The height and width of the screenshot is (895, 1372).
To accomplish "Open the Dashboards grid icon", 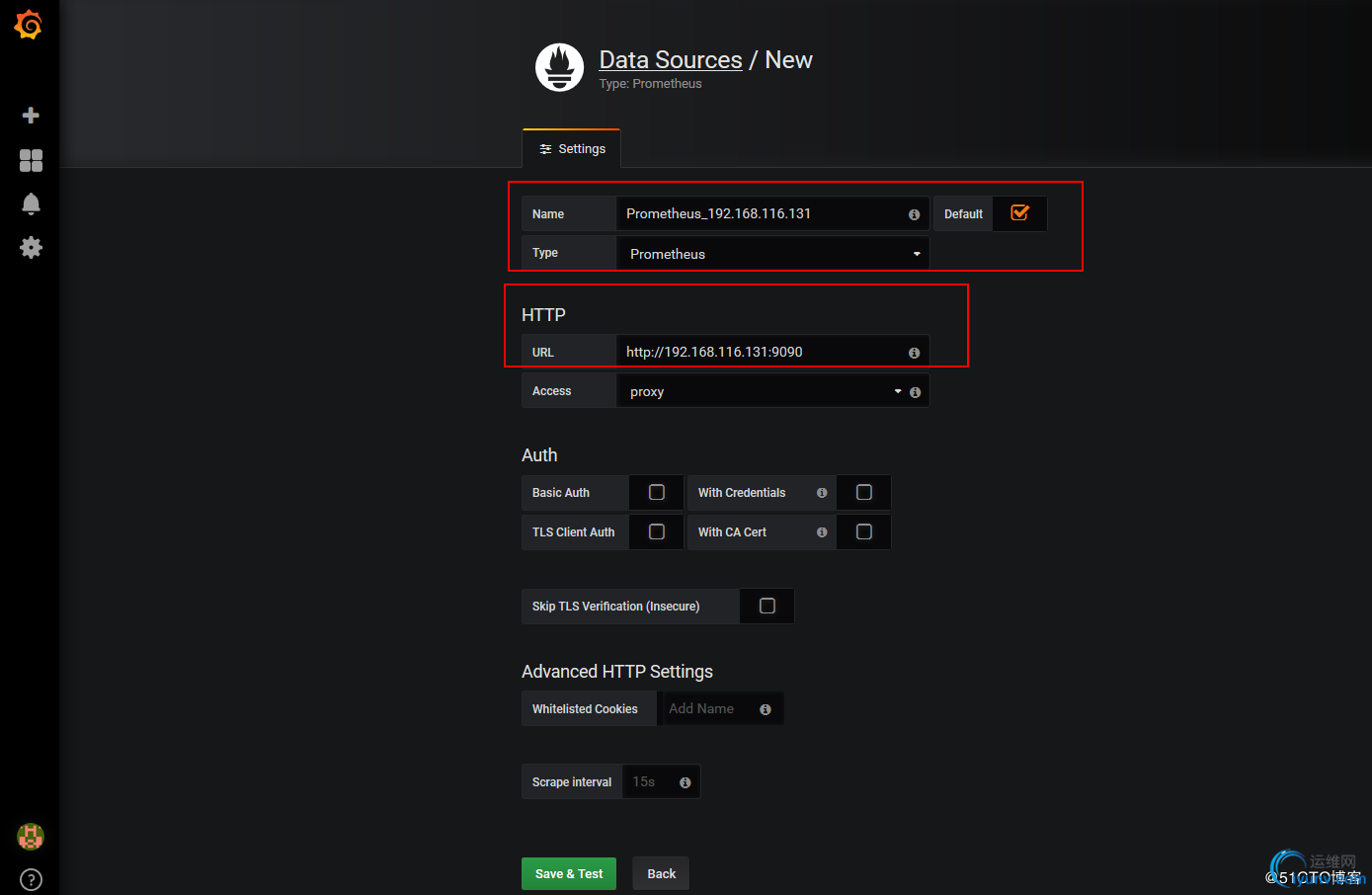I will click(x=31, y=160).
